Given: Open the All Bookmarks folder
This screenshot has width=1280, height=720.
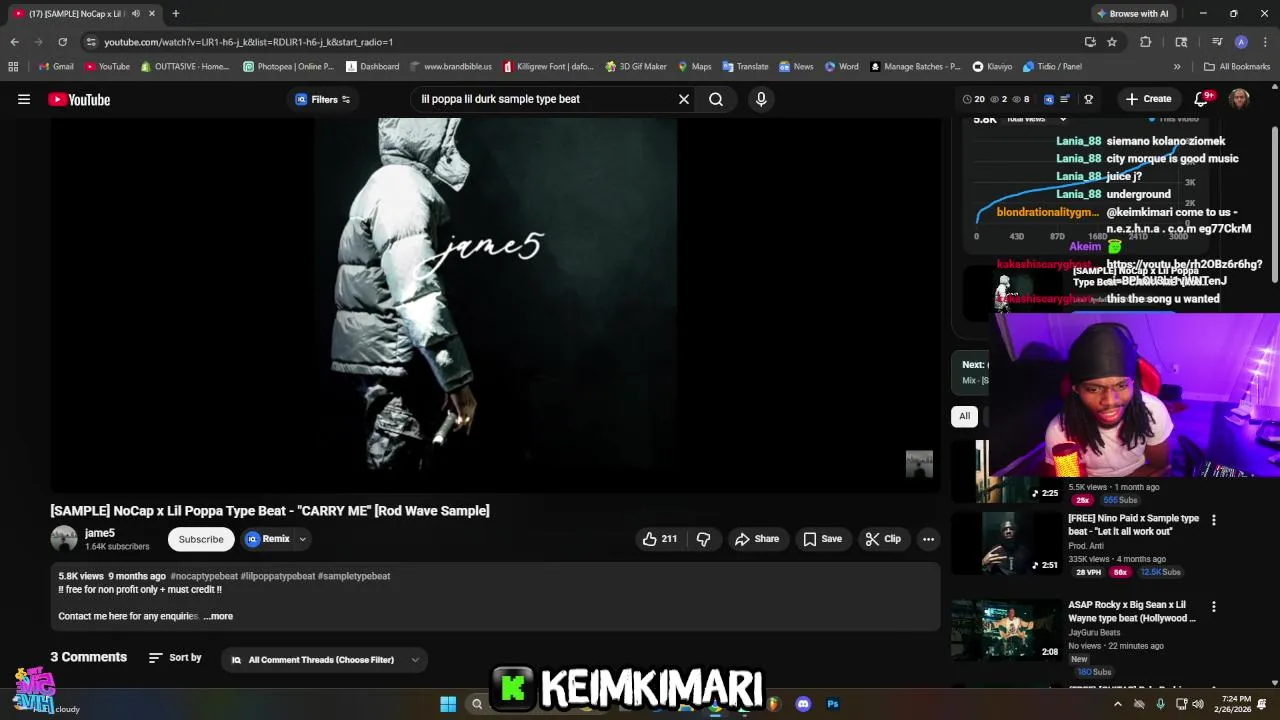Looking at the screenshot, I should coord(1237,66).
